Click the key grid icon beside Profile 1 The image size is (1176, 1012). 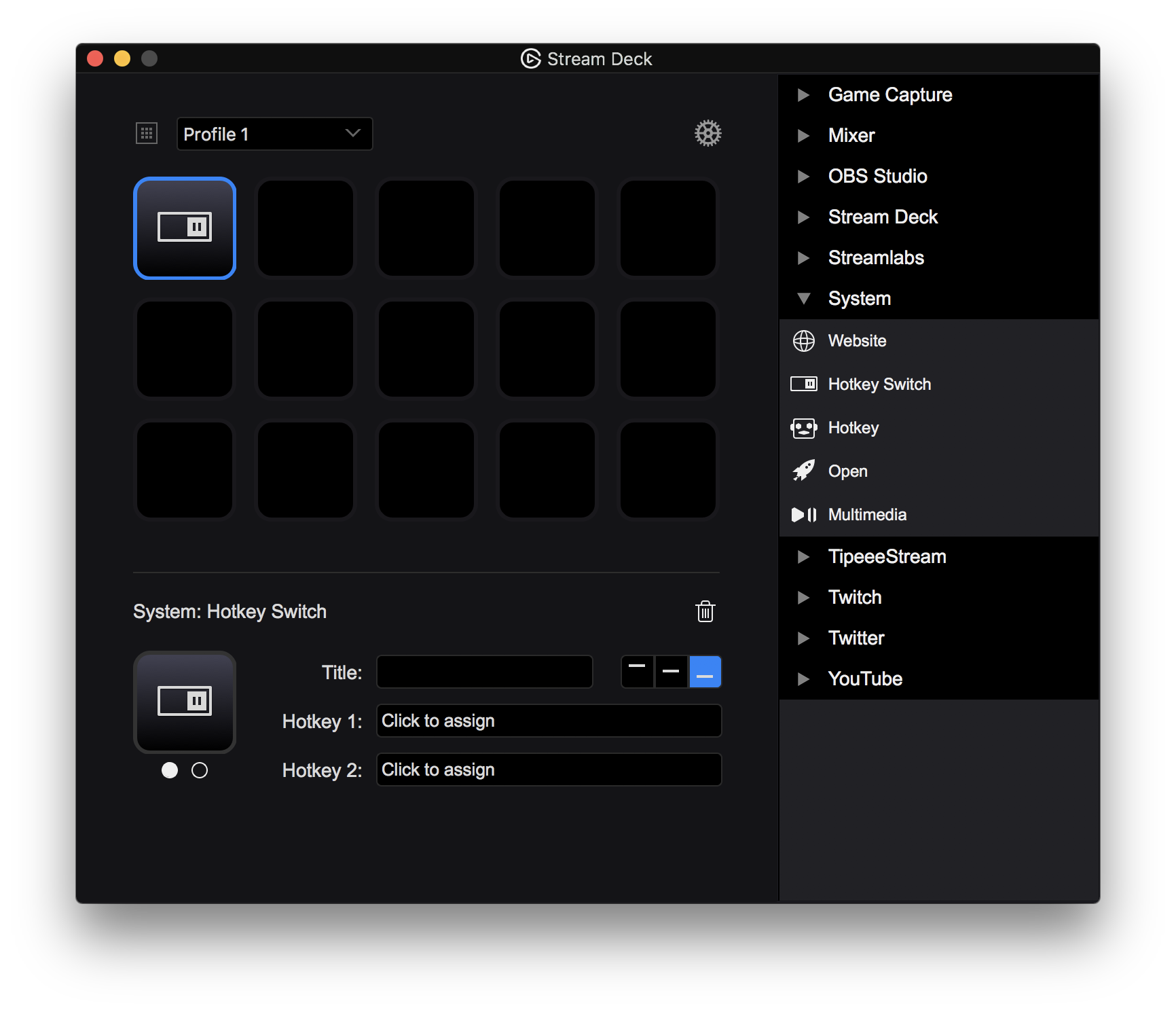147,133
